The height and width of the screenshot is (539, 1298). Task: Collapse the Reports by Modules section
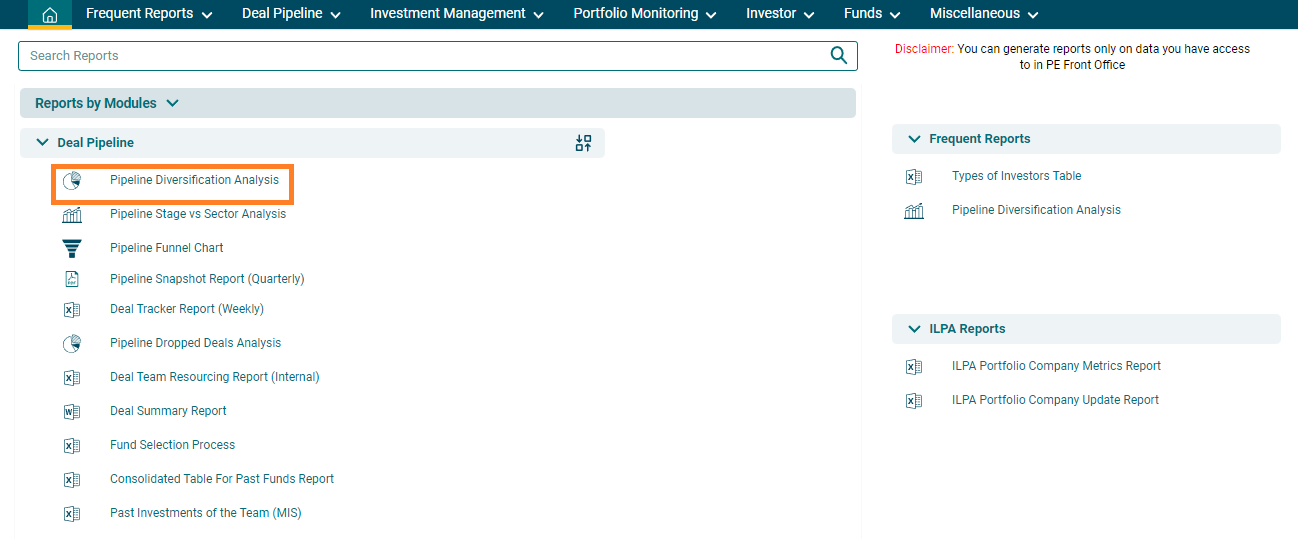coord(172,103)
